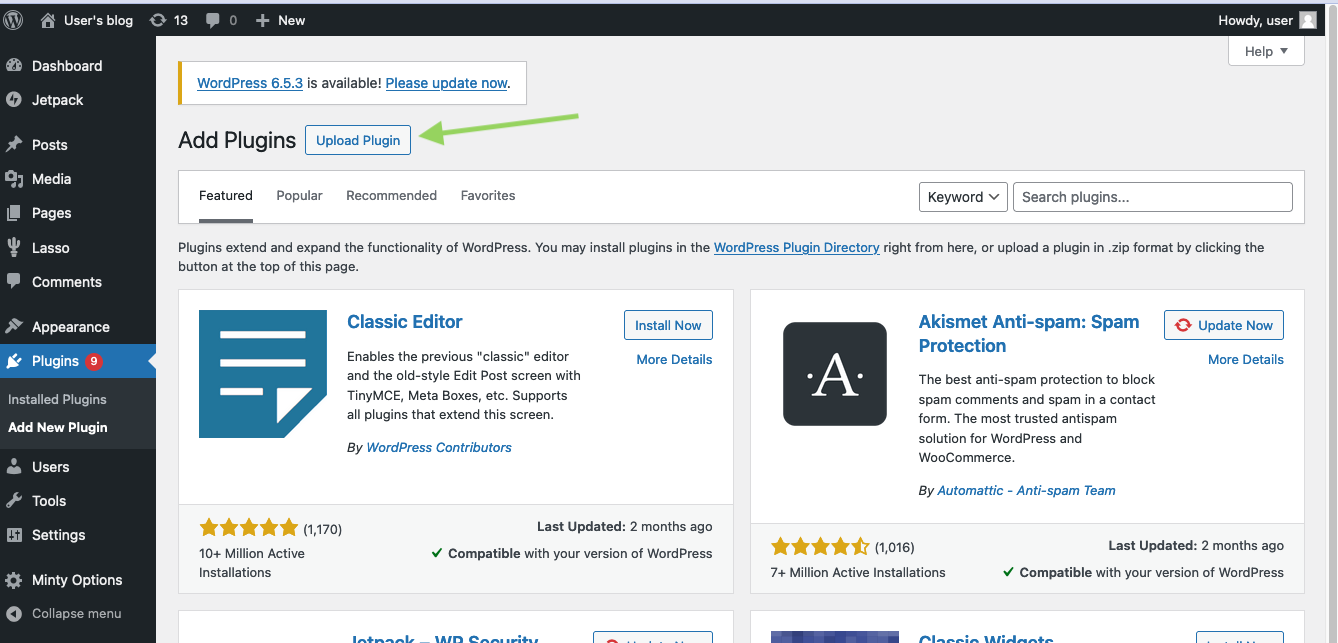Image resolution: width=1338 pixels, height=643 pixels.
Task: Open More Details for Akismet
Action: point(1246,359)
